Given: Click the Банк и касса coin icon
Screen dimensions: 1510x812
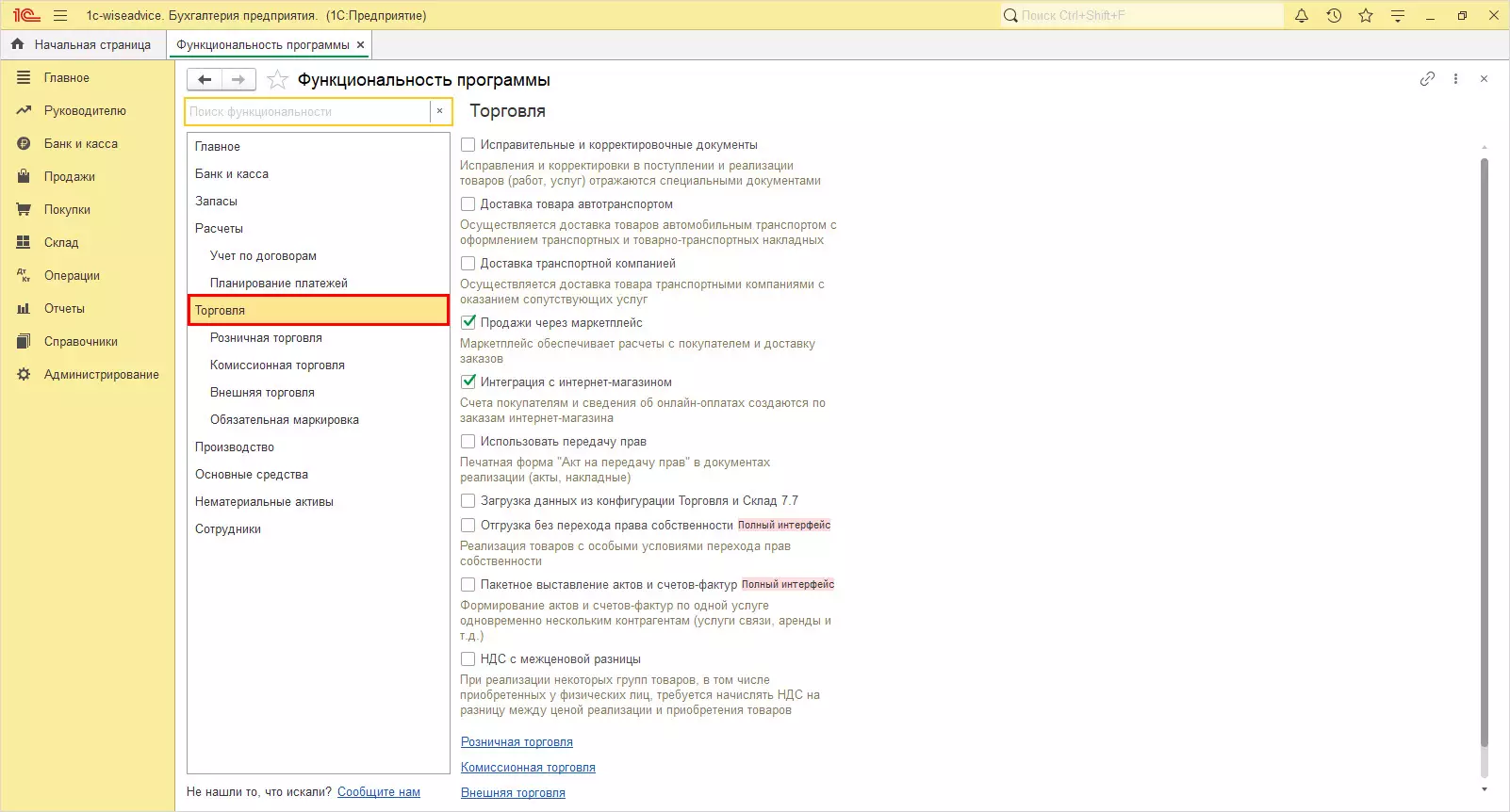Looking at the screenshot, I should click(24, 143).
